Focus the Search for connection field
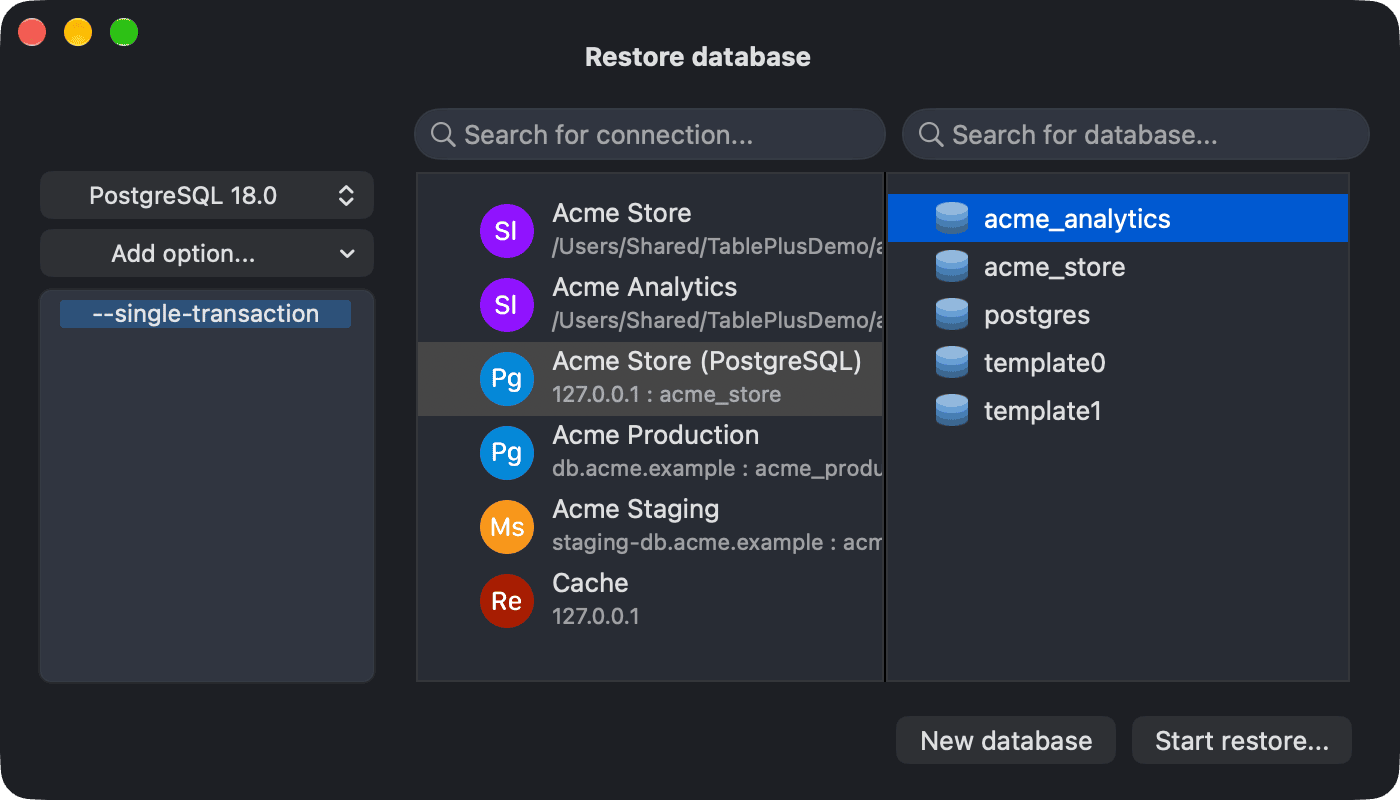The height and width of the screenshot is (800, 1400). 650,135
